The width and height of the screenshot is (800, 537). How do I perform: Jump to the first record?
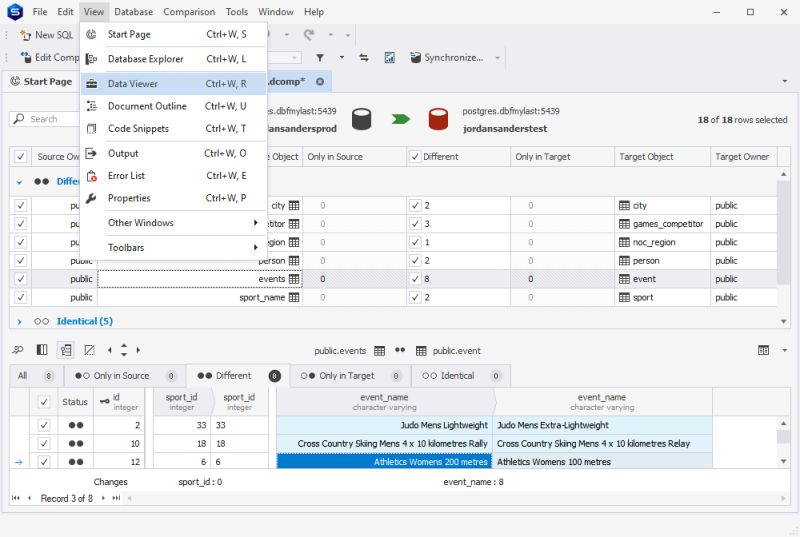tap(16, 498)
